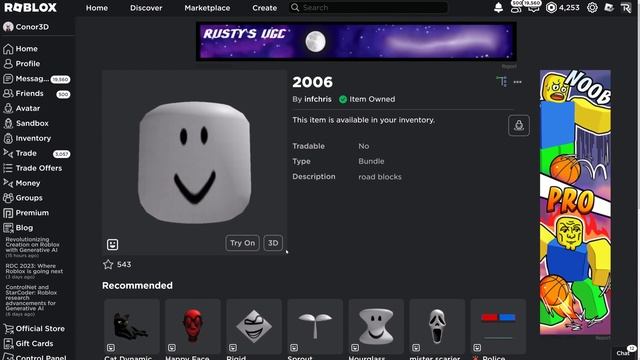The height and width of the screenshot is (360, 640).
Task: Click the Profile person icon in sidebar
Action: [x=8, y=64]
